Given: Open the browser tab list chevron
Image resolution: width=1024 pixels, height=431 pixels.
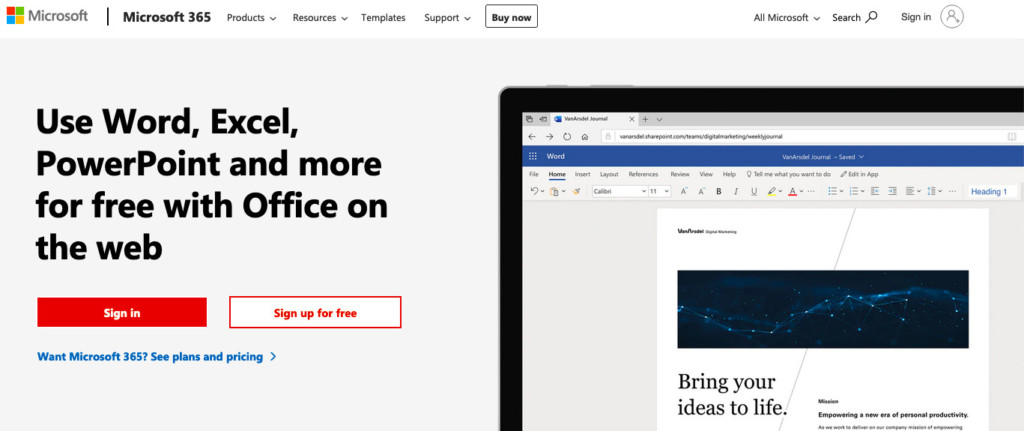Looking at the screenshot, I should 660,120.
